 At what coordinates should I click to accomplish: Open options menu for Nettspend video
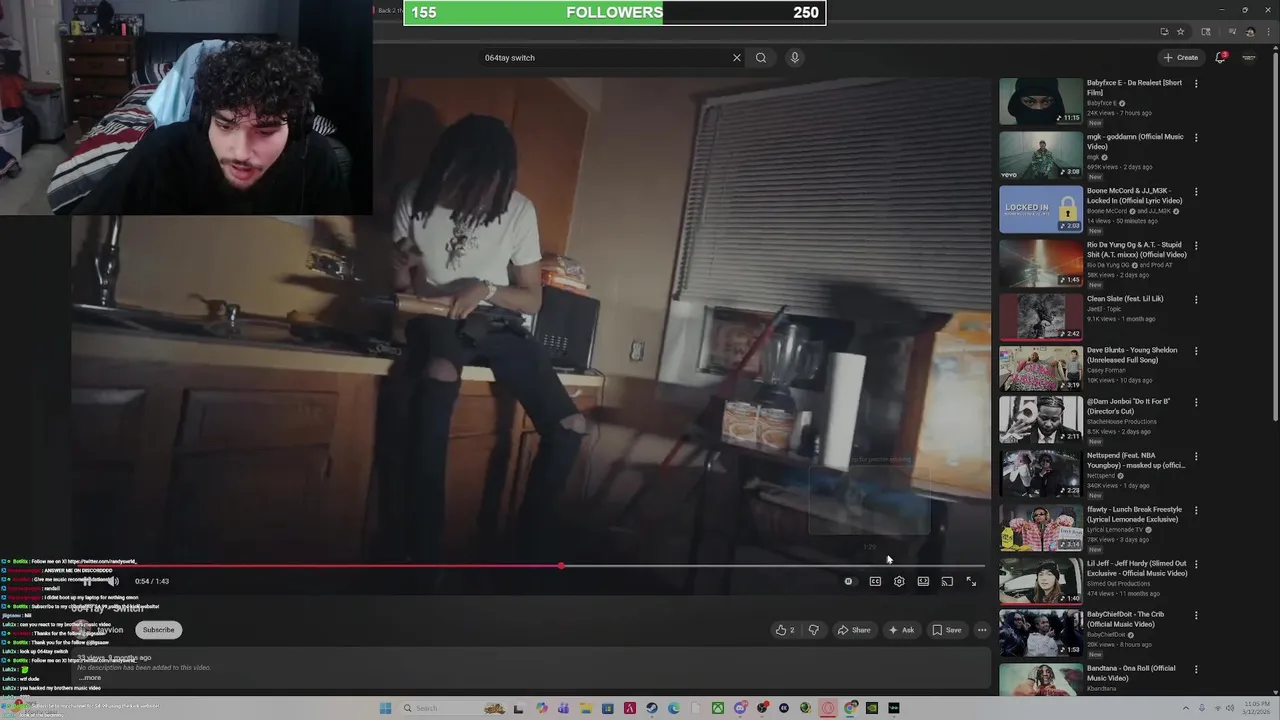point(1196,457)
